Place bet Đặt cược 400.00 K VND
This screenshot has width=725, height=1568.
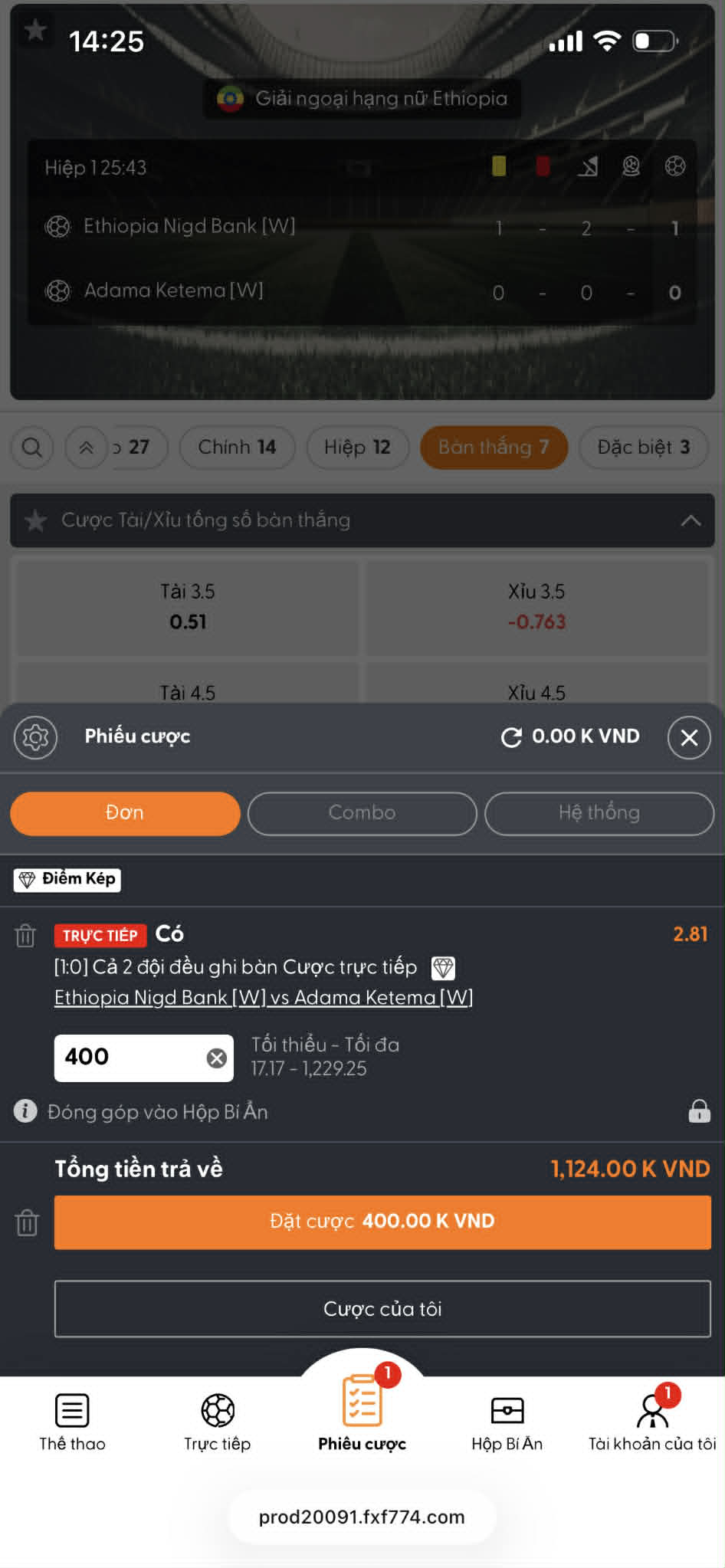click(382, 1222)
